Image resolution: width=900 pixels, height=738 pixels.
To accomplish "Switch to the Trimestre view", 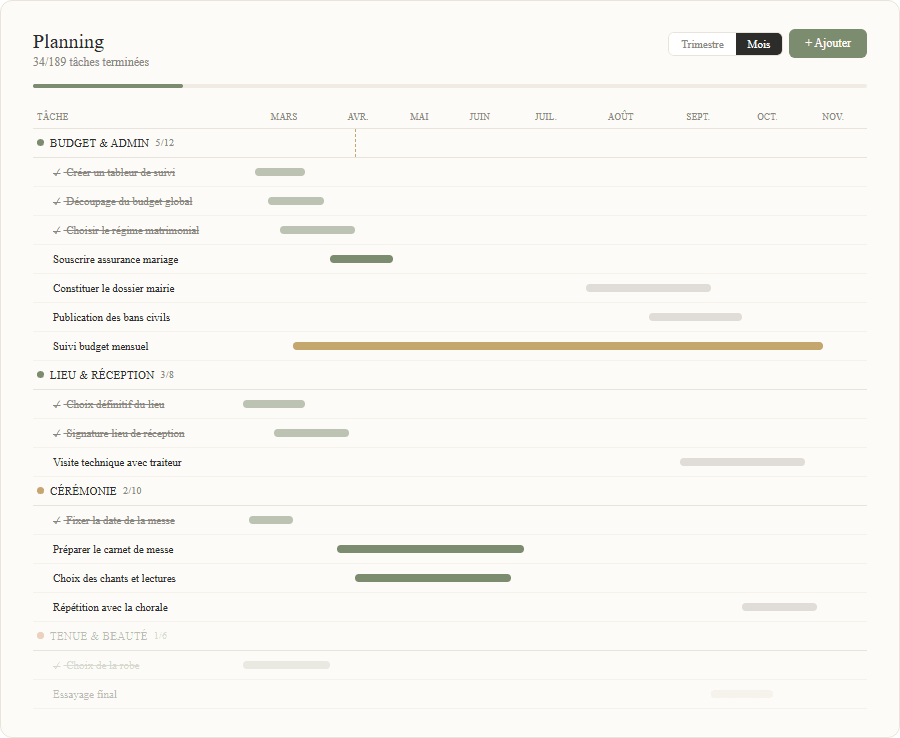I will 702,44.
